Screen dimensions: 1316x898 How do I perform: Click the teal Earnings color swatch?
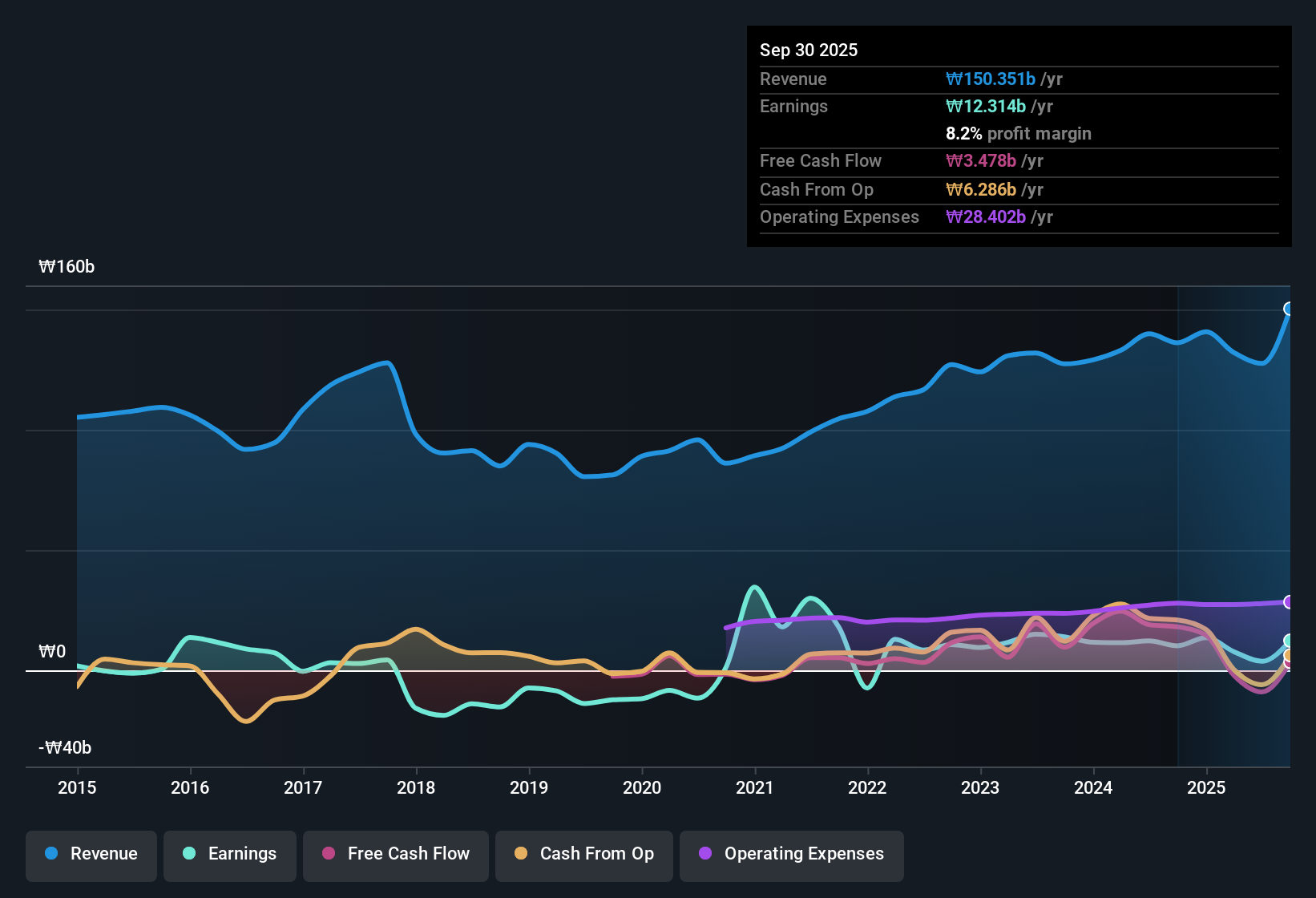[189, 854]
